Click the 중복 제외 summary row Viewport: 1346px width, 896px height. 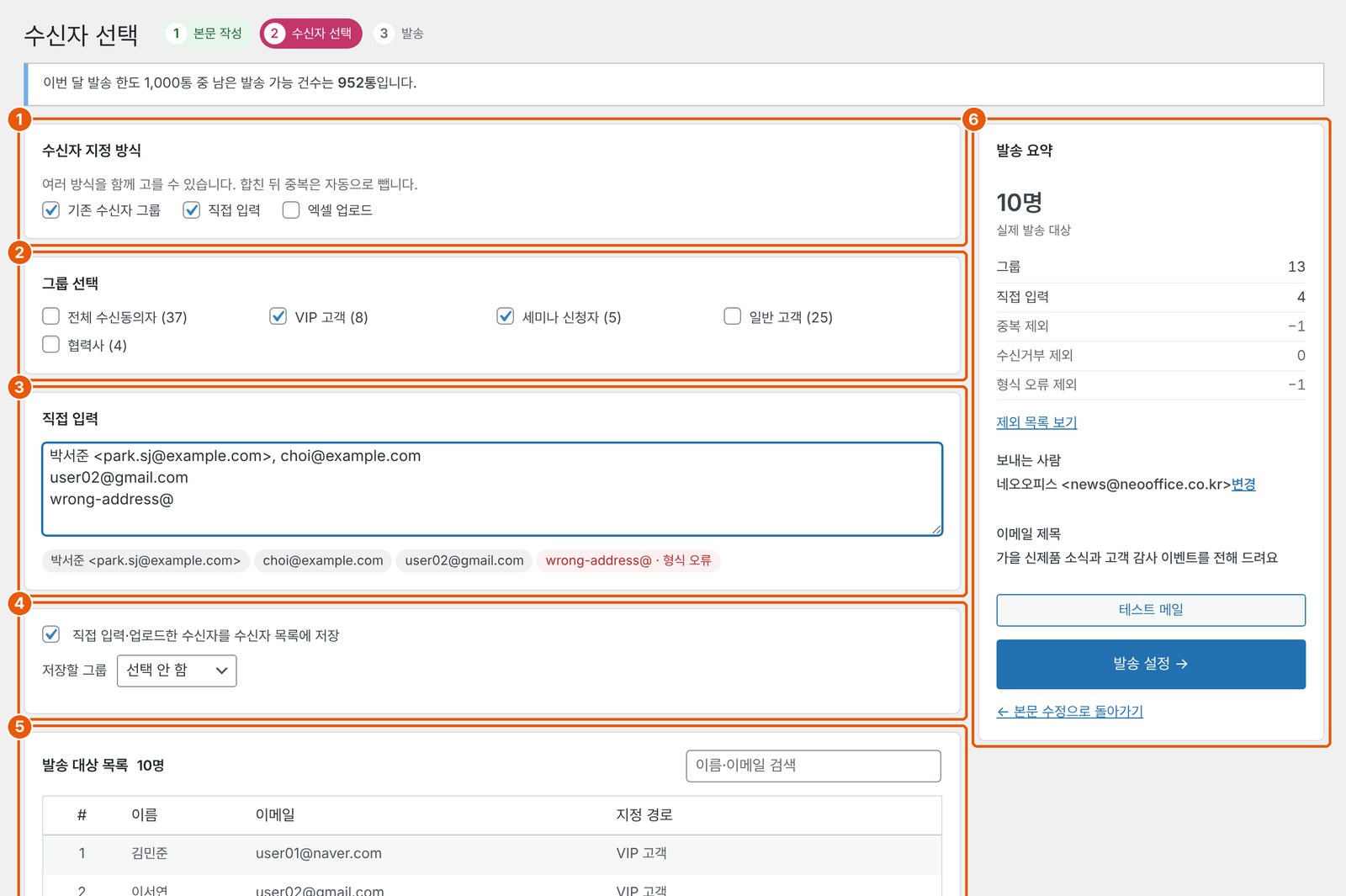[x=1151, y=326]
